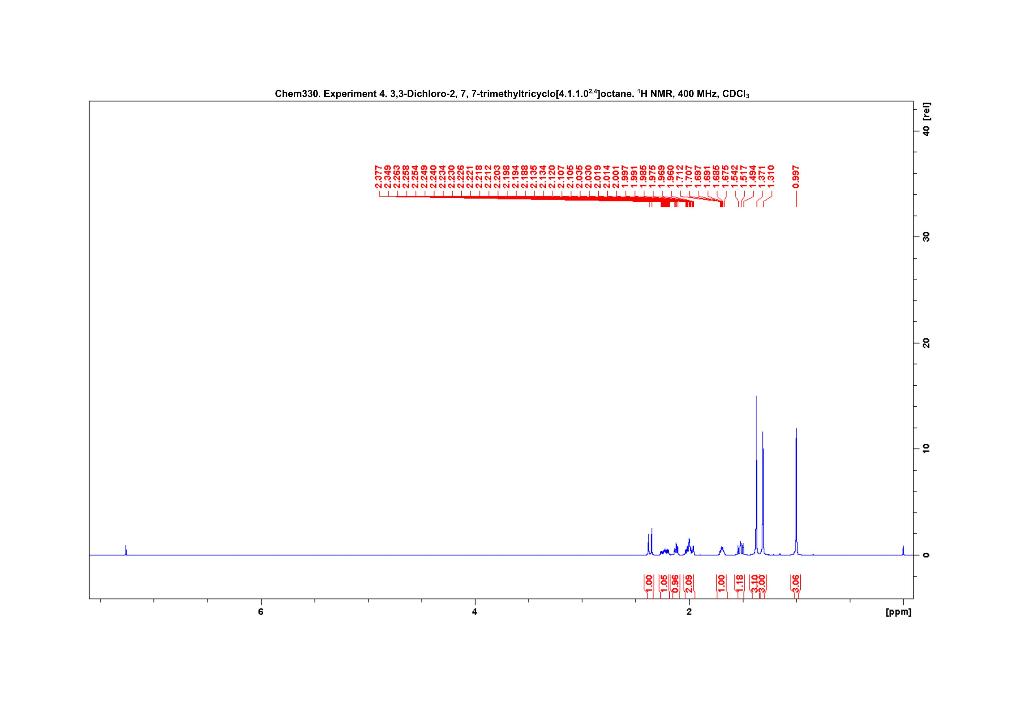Select the integral value 2.09

click(690, 582)
